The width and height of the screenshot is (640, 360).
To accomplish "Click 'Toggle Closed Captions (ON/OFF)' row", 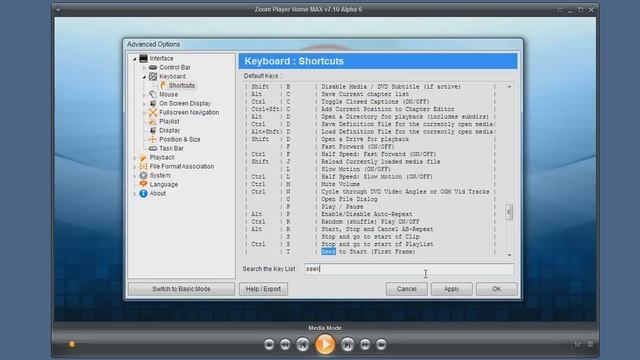I will 370,102.
